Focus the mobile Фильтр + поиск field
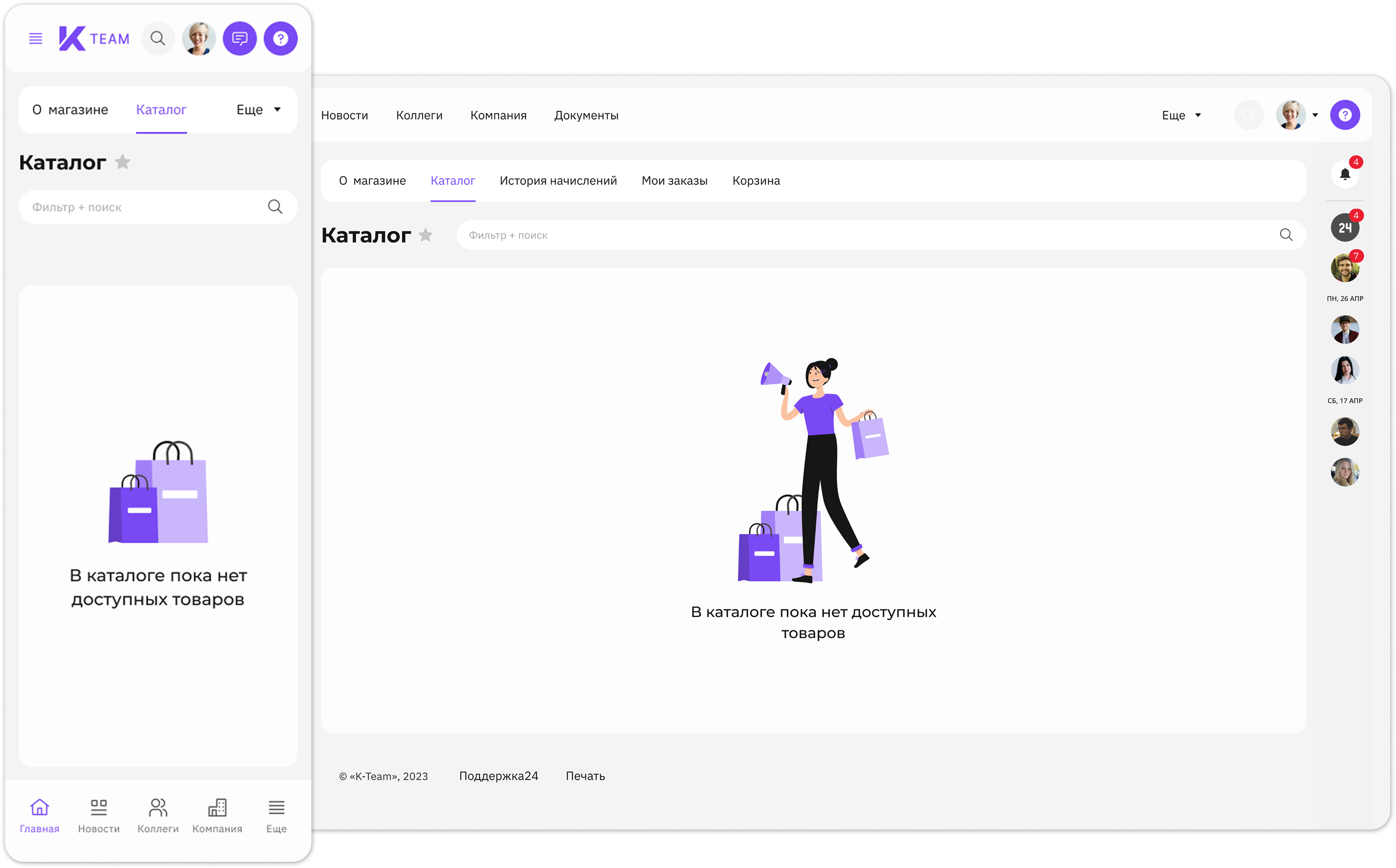1396x868 pixels. pyautogui.click(x=158, y=207)
